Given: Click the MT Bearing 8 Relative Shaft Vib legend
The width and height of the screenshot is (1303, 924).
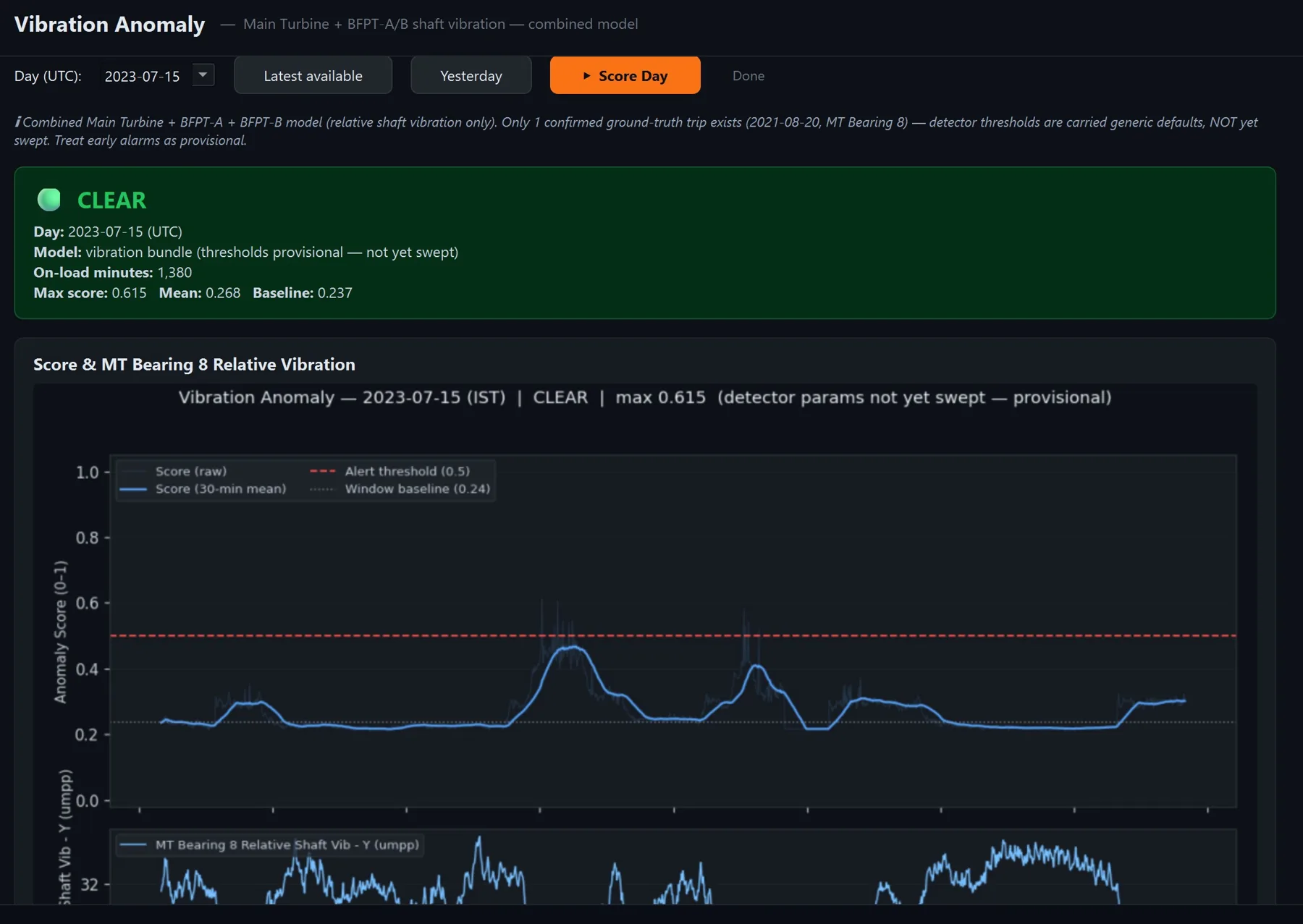Looking at the screenshot, I should pos(269,845).
